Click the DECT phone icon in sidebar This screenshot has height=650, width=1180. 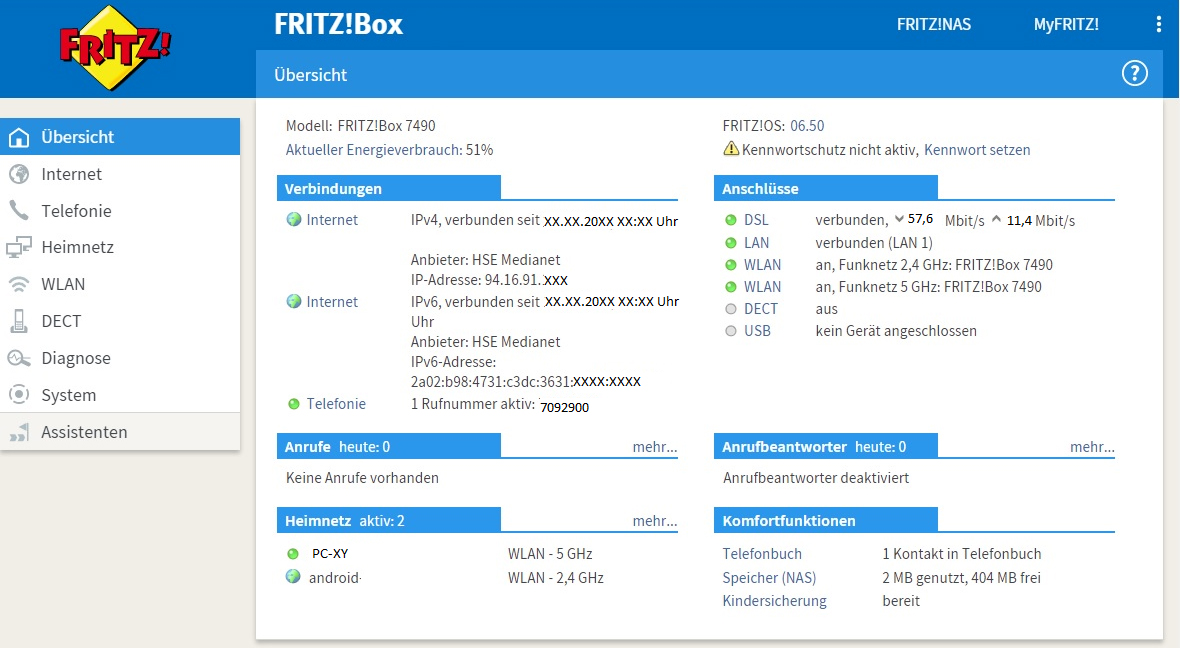(19, 321)
